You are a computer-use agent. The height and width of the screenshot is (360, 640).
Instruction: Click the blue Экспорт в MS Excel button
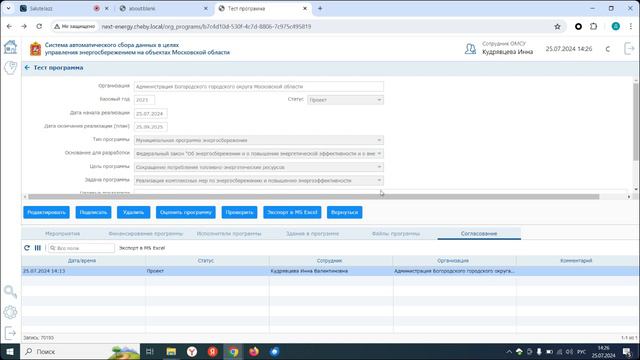292,212
